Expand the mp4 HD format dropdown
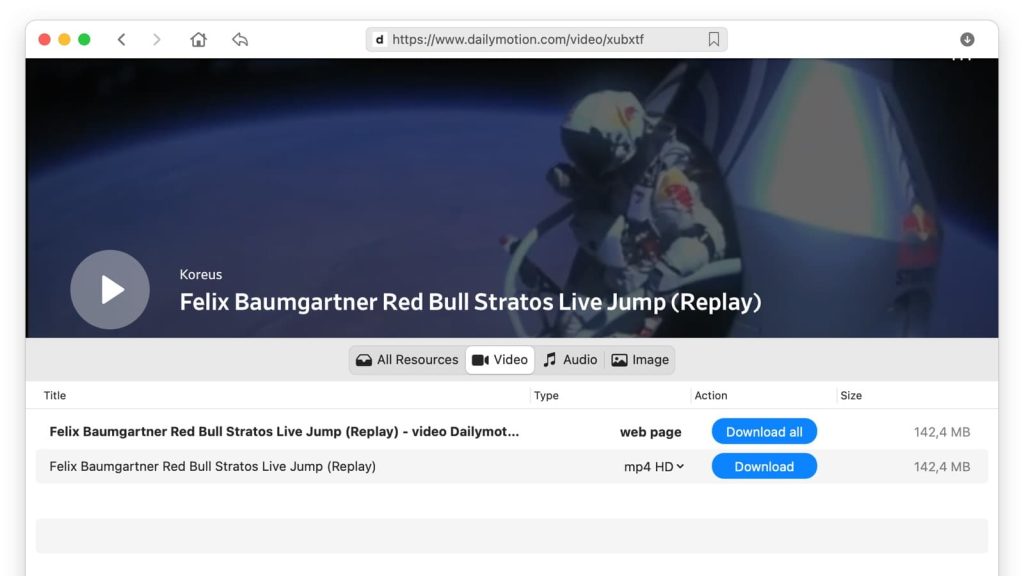Image resolution: width=1024 pixels, height=576 pixels. [x=654, y=466]
